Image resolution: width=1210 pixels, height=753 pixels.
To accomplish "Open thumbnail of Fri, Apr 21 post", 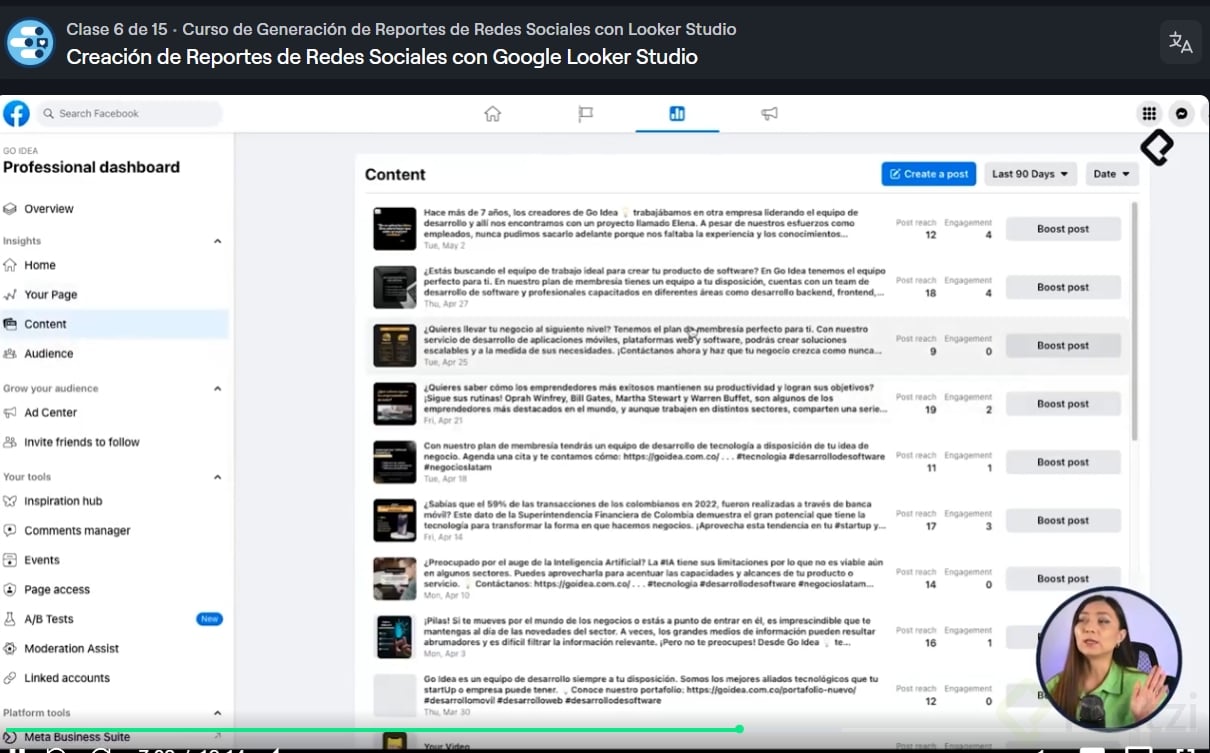I will point(394,404).
